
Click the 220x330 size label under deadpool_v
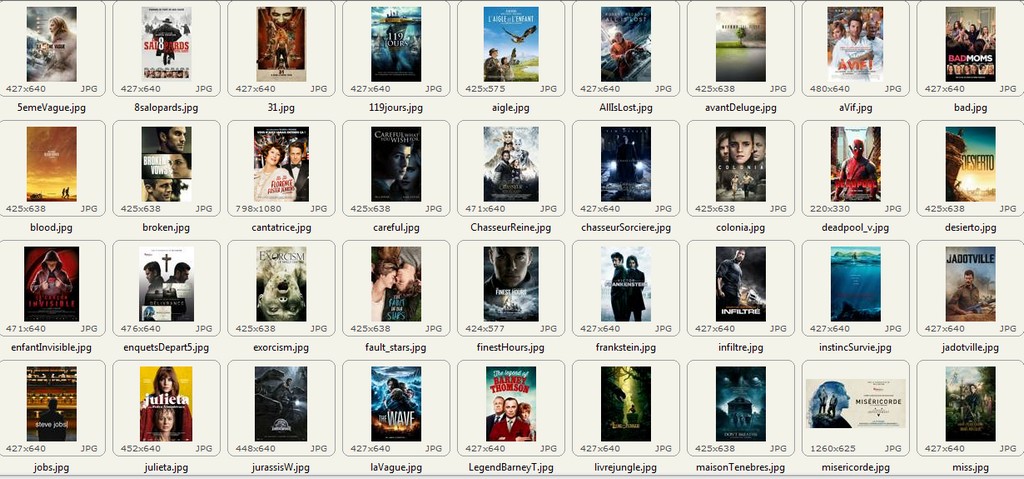click(830, 209)
